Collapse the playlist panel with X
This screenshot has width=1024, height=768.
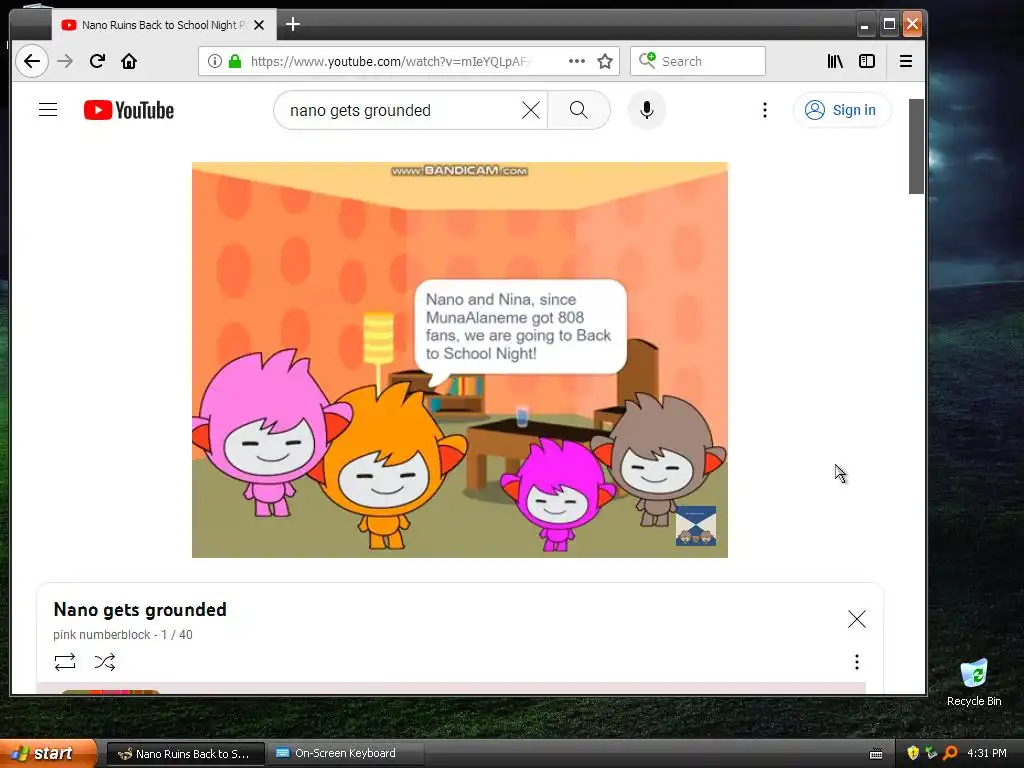point(857,619)
